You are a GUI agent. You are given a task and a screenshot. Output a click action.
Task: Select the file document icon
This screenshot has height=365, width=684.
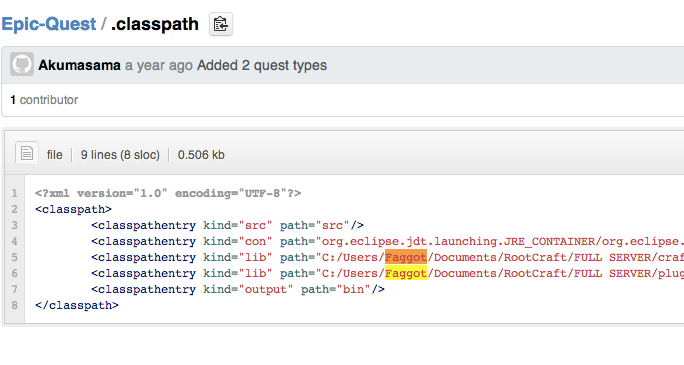pos(27,153)
